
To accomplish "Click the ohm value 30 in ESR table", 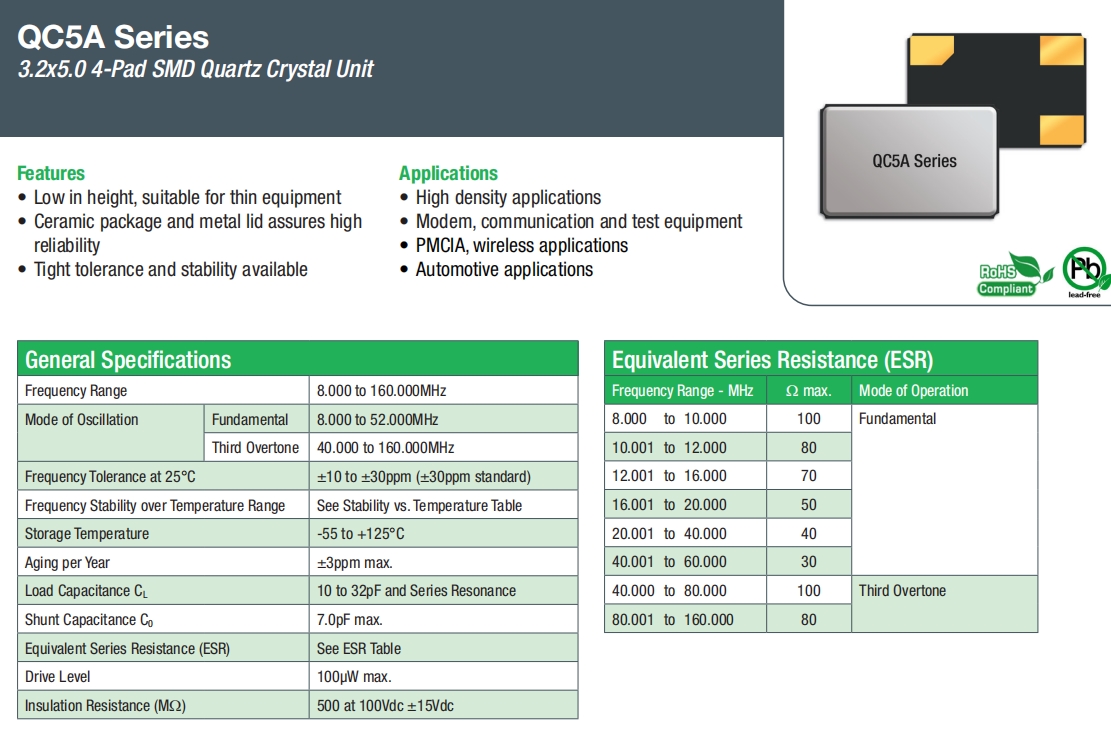I will pos(808,562).
